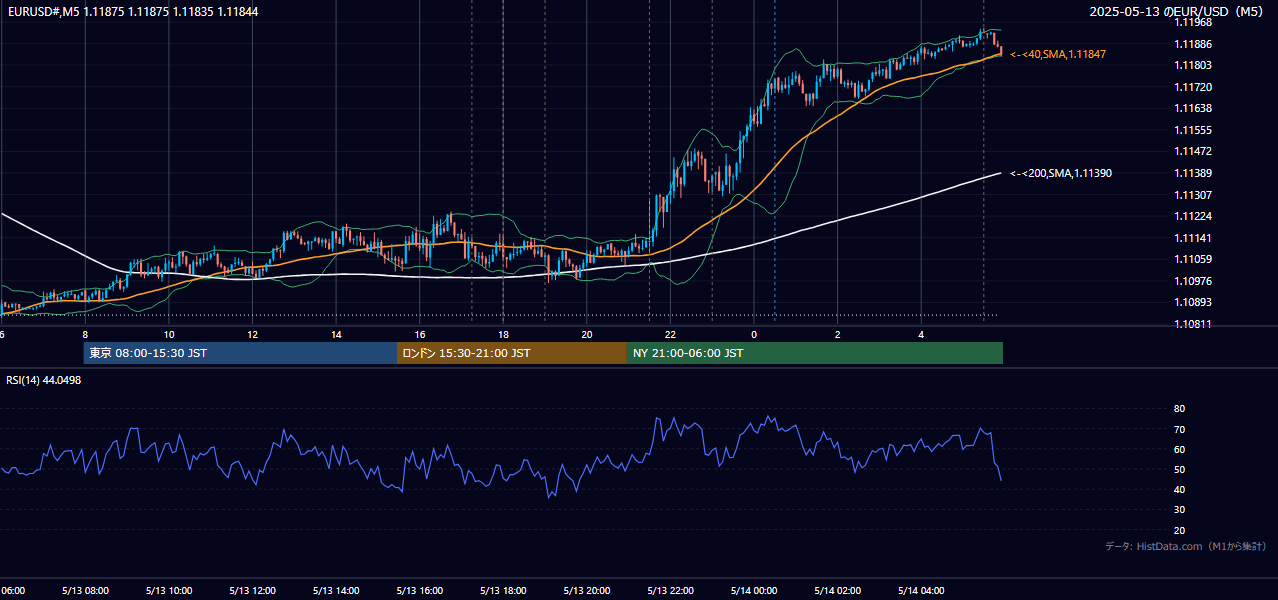This screenshot has height=600, width=1278.
Task: Click RSI scale level 80
Action: pyautogui.click(x=1180, y=409)
